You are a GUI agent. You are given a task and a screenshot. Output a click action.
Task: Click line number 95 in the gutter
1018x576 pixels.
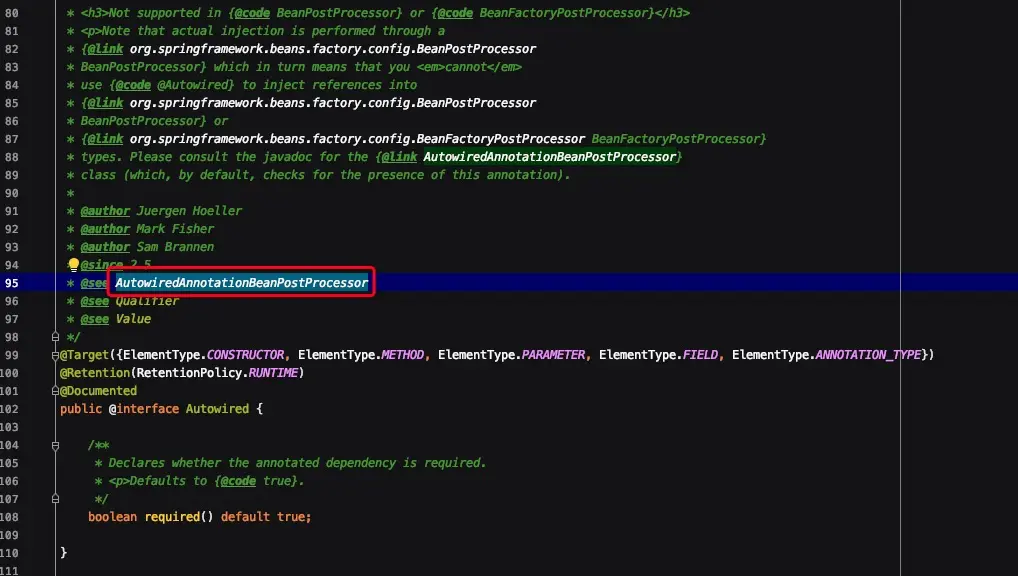click(12, 282)
